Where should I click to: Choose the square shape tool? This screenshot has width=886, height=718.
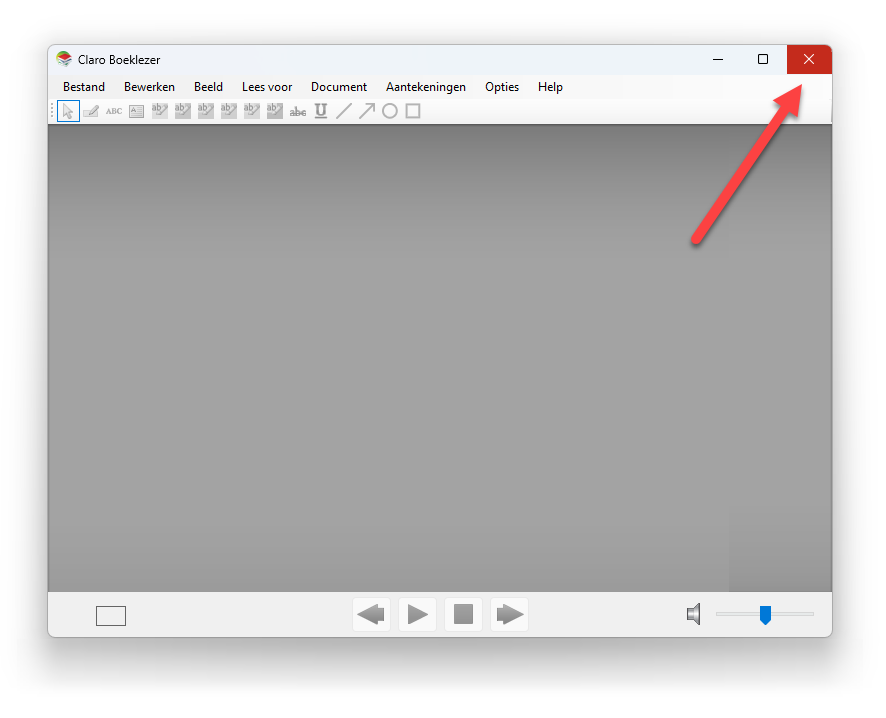pyautogui.click(x=413, y=111)
